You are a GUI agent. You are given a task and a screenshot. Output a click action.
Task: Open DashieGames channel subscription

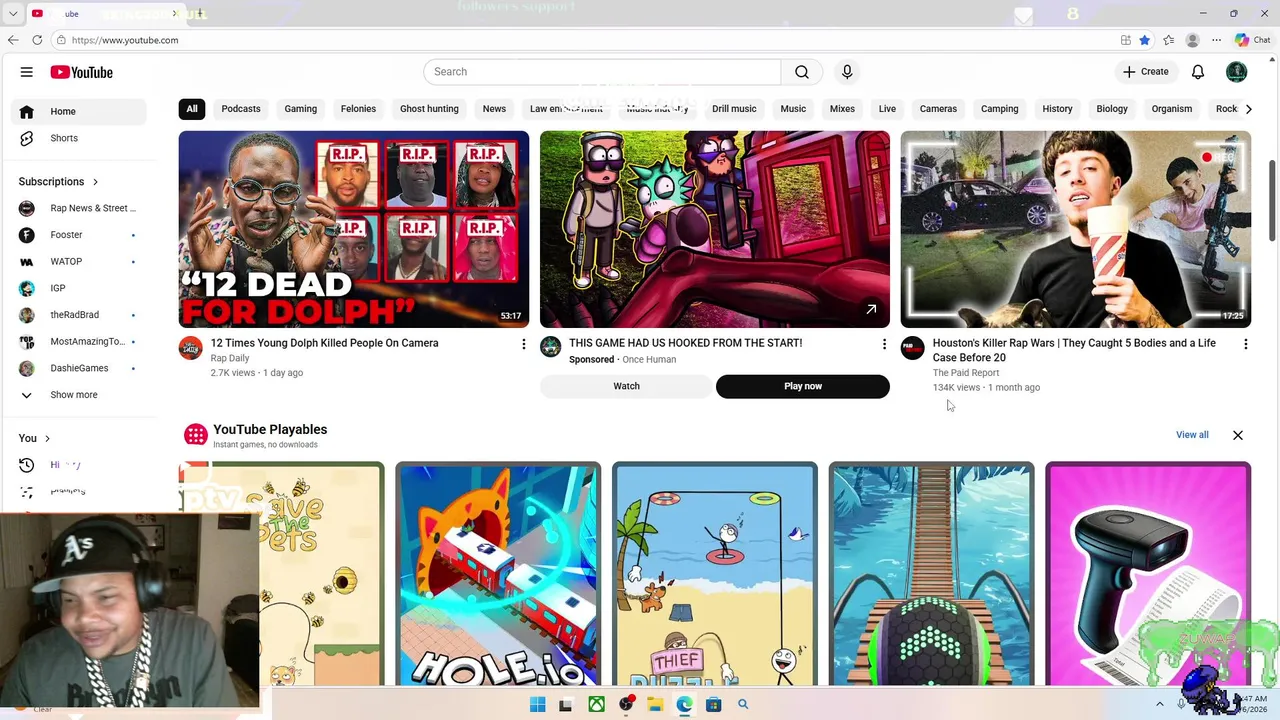point(79,368)
